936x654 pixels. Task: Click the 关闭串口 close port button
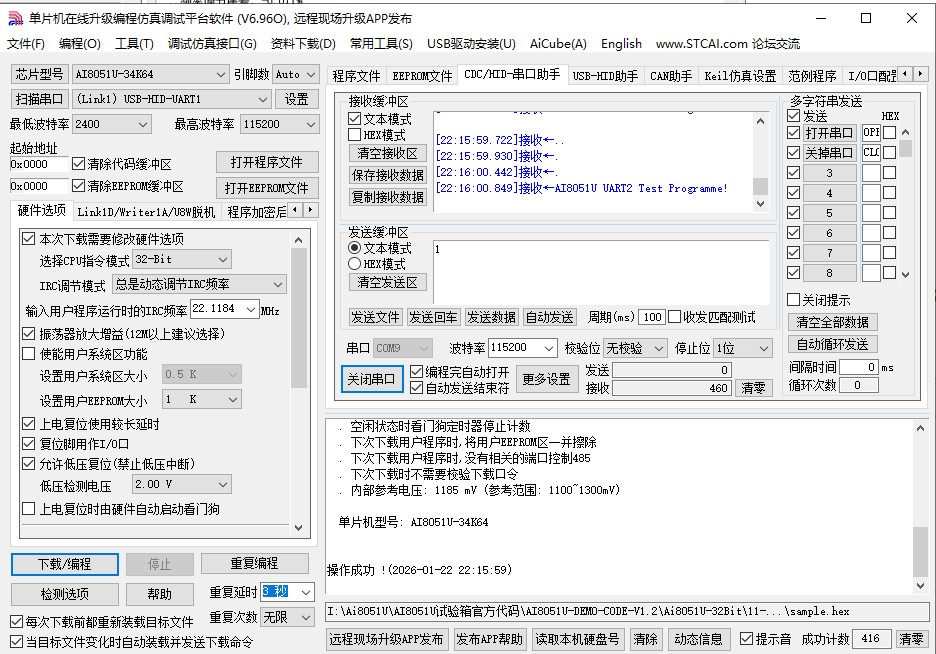click(x=371, y=380)
